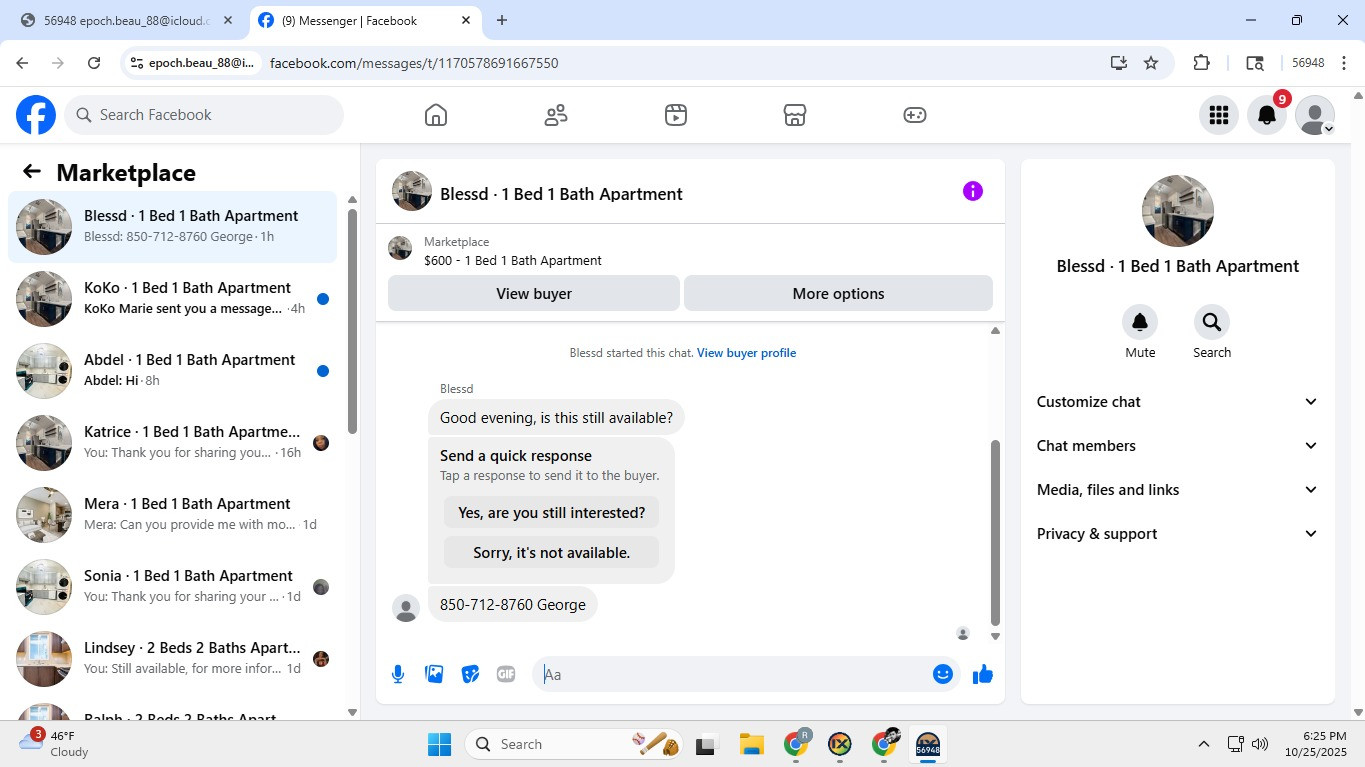Open the Friends icon in top navigation
Screen dimensions: 1365x767
[556, 115]
